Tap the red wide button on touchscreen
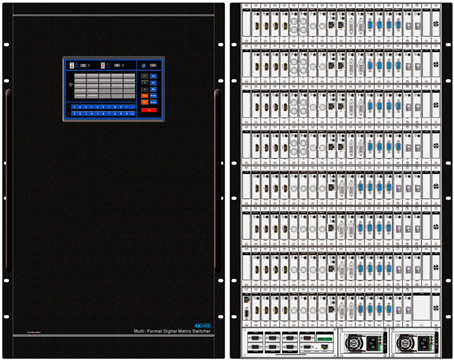The height and width of the screenshot is (361, 454). coord(149,110)
